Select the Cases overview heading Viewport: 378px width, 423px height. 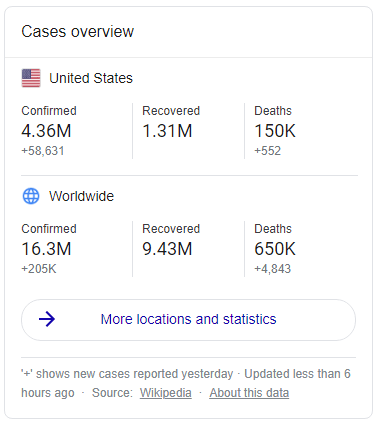(x=78, y=32)
